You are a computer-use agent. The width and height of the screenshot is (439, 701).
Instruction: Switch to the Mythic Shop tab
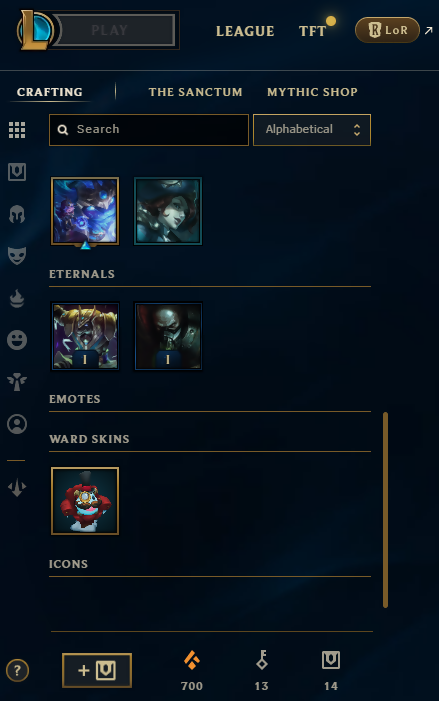click(x=312, y=92)
